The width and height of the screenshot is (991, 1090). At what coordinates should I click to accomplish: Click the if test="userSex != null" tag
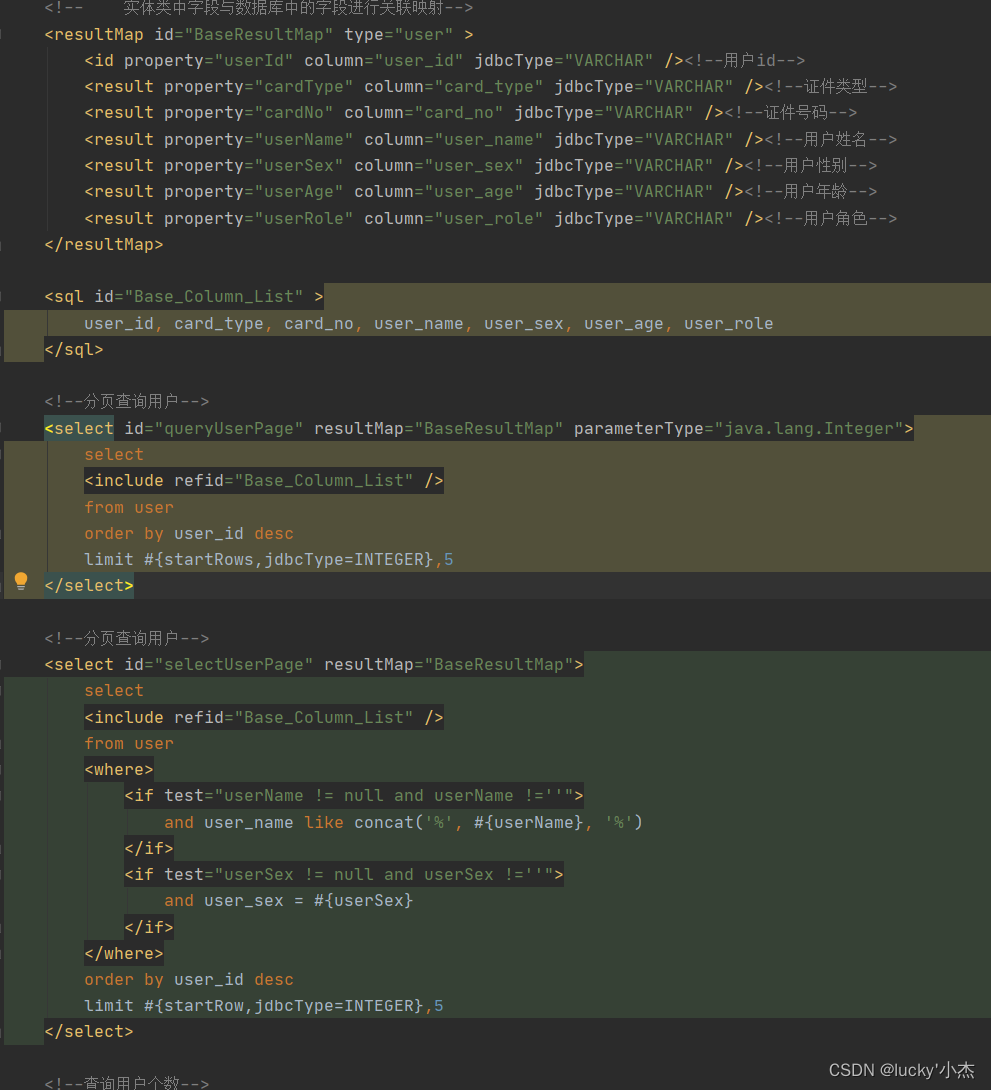tap(343, 875)
